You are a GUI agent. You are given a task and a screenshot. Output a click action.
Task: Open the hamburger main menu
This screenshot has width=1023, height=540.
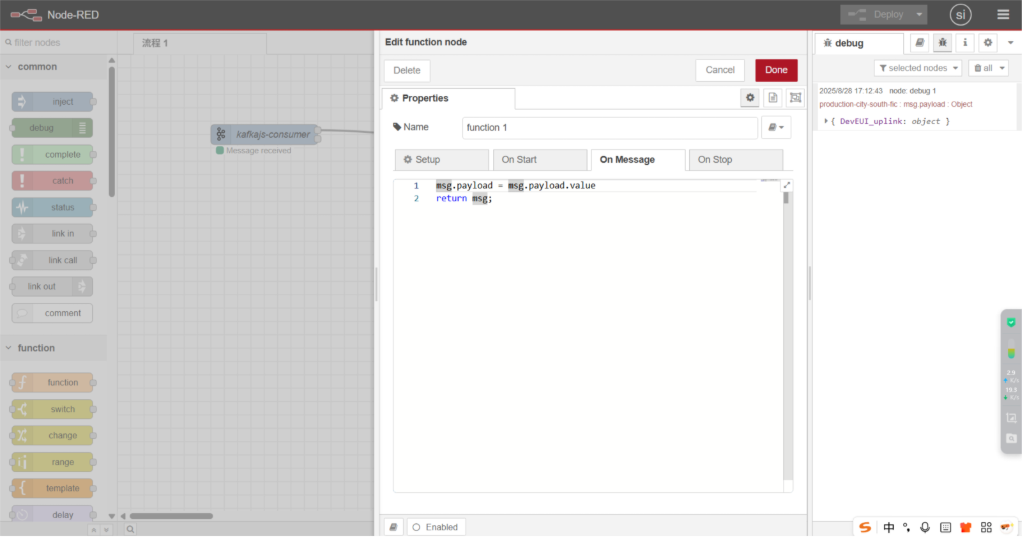point(1003,15)
